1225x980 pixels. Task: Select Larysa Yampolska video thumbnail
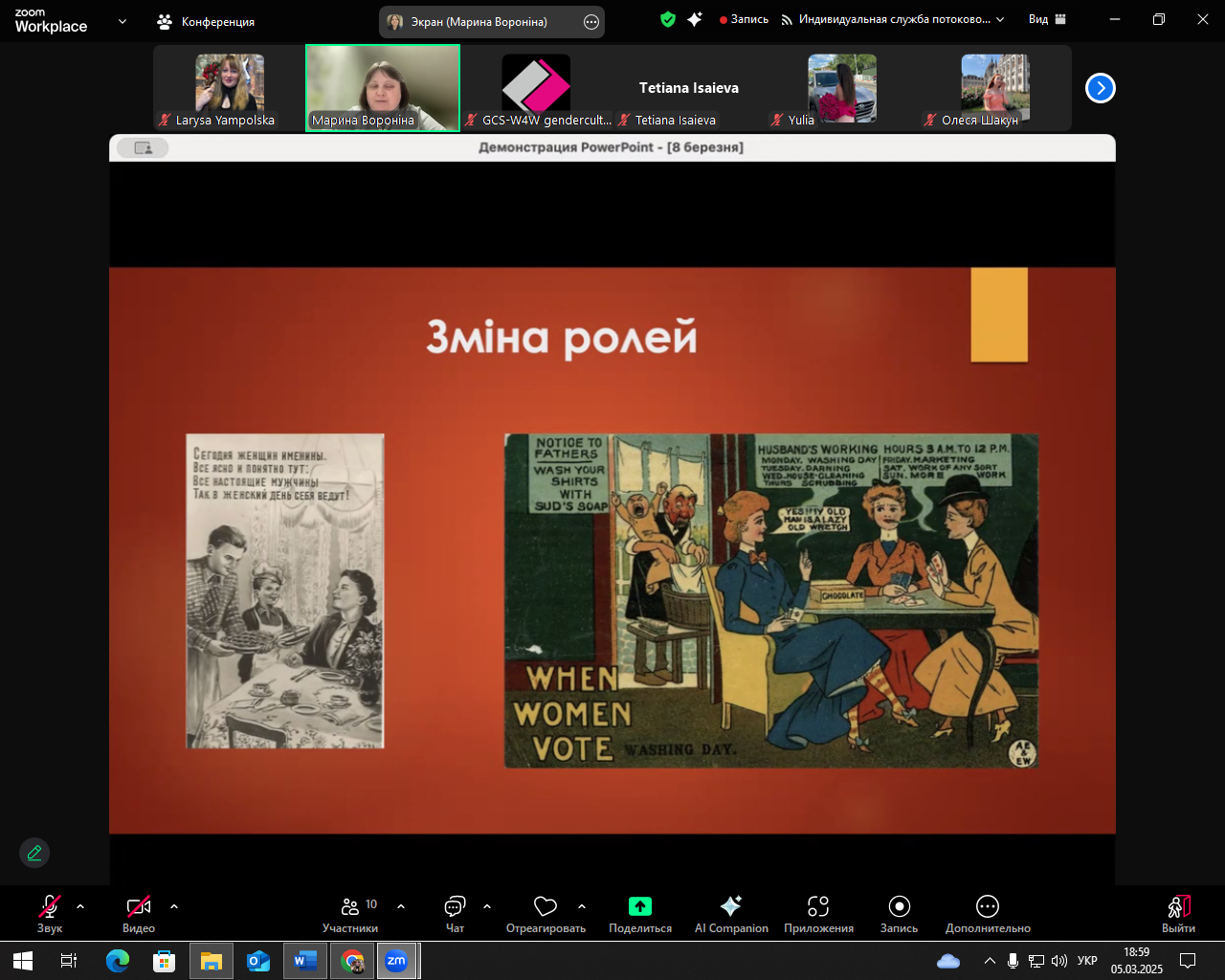tap(230, 88)
